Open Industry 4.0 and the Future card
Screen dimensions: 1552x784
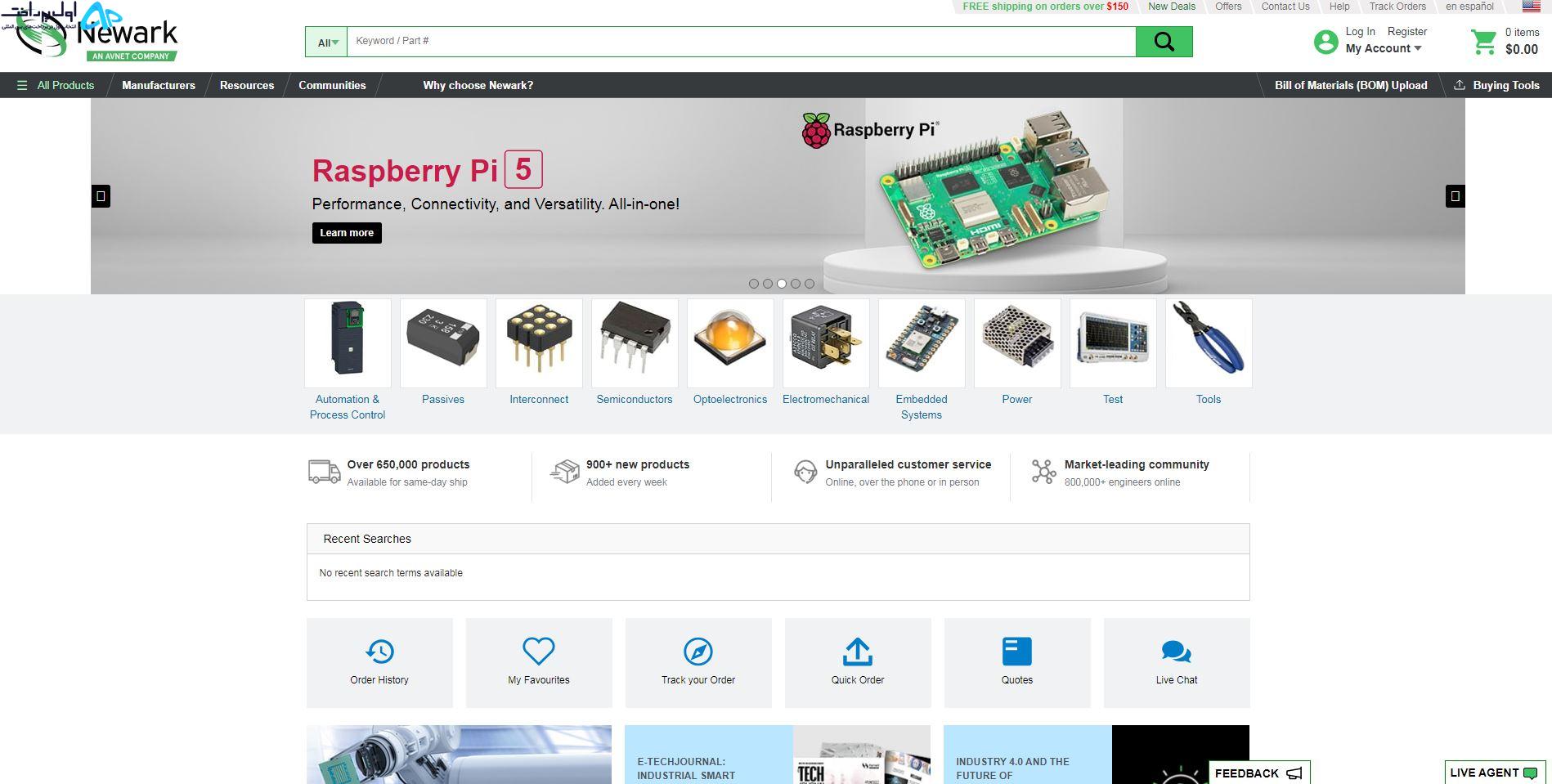click(1097, 755)
